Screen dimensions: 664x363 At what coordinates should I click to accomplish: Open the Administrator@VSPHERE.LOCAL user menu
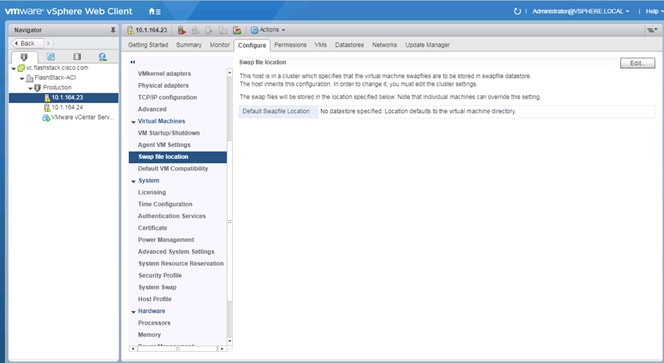click(581, 11)
